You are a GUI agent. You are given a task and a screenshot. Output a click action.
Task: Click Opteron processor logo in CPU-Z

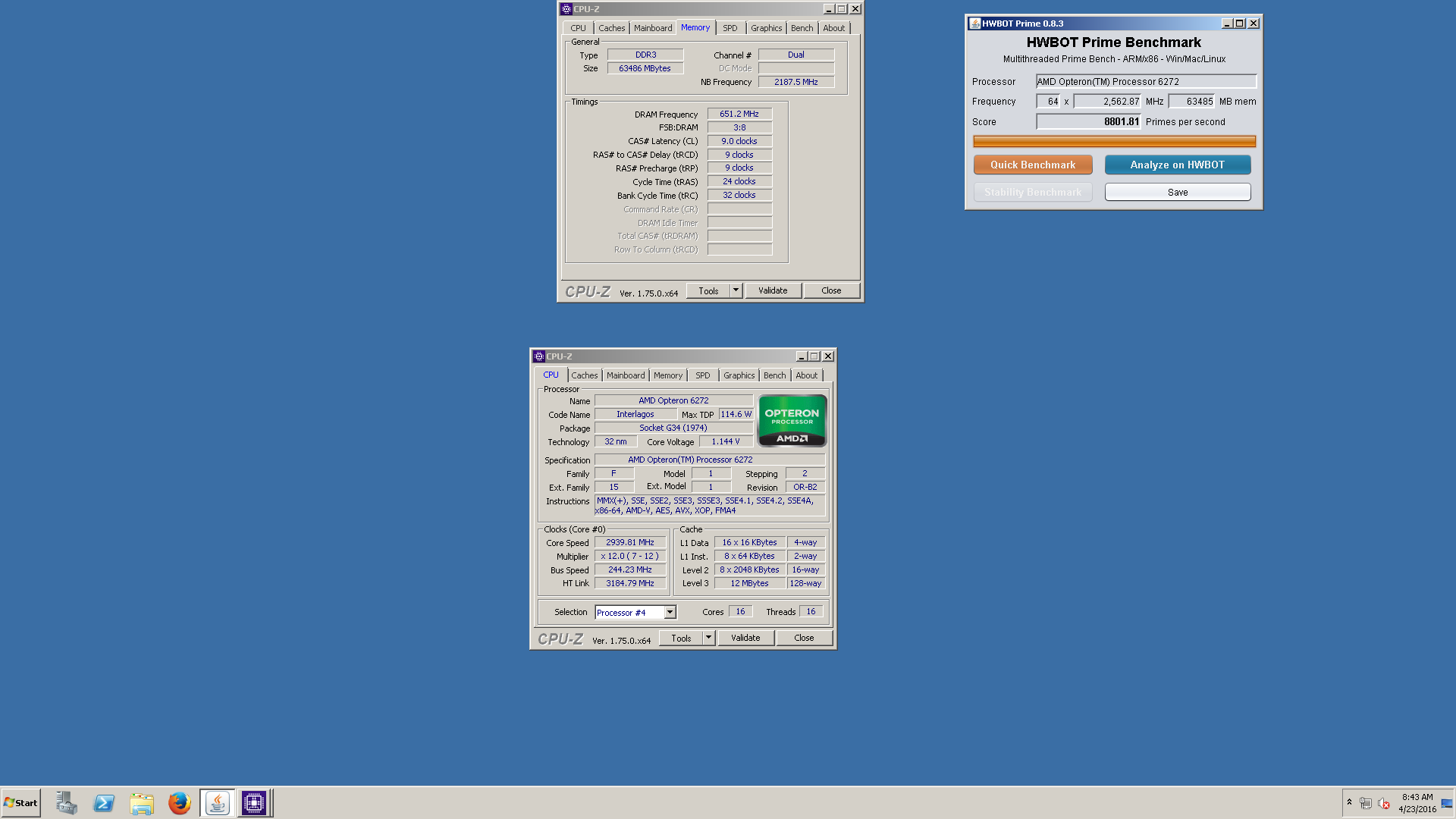792,421
